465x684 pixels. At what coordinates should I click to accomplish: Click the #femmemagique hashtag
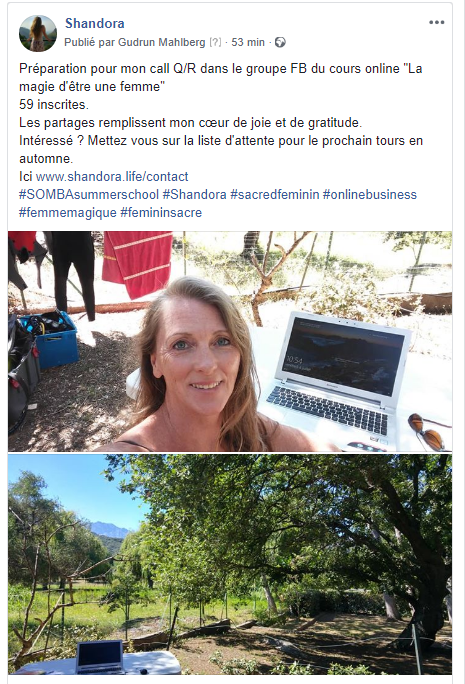68,213
